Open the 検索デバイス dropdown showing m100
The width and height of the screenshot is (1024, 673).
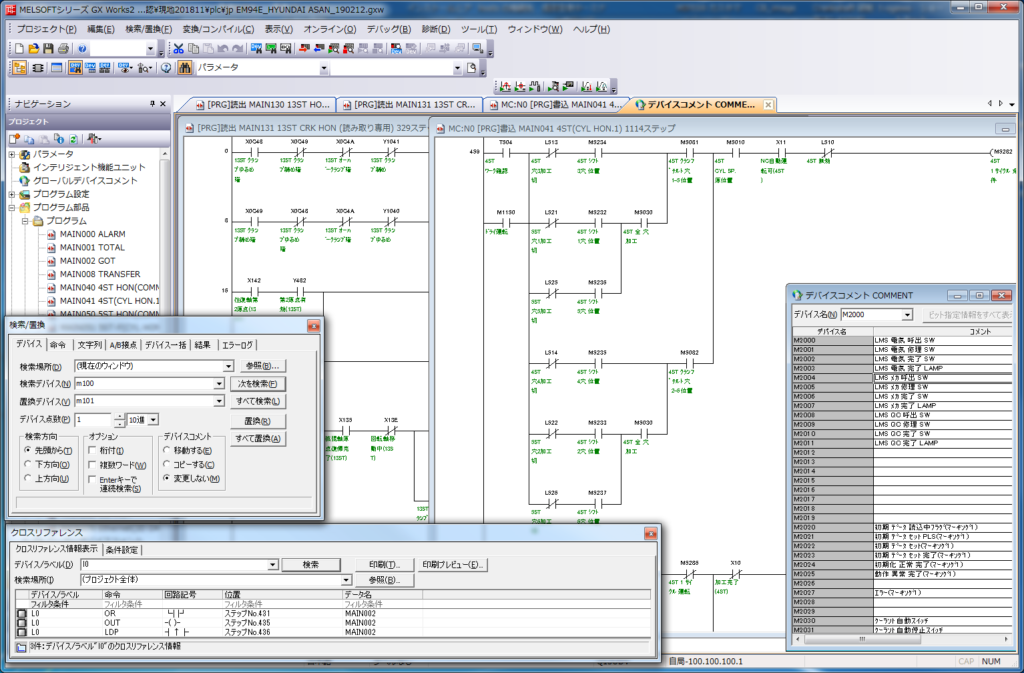point(218,384)
